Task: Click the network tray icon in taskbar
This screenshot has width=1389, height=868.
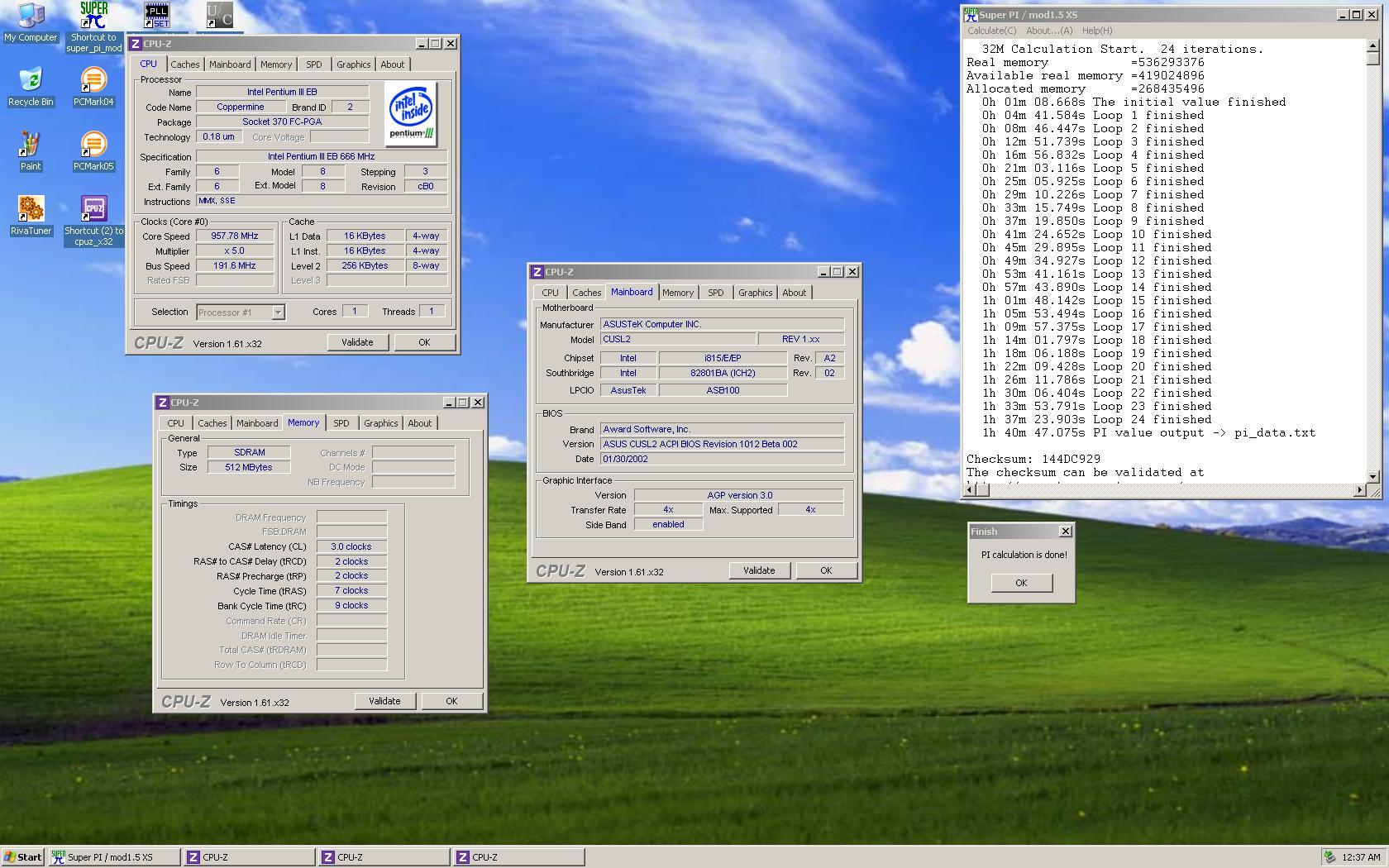Action: tap(1329, 857)
